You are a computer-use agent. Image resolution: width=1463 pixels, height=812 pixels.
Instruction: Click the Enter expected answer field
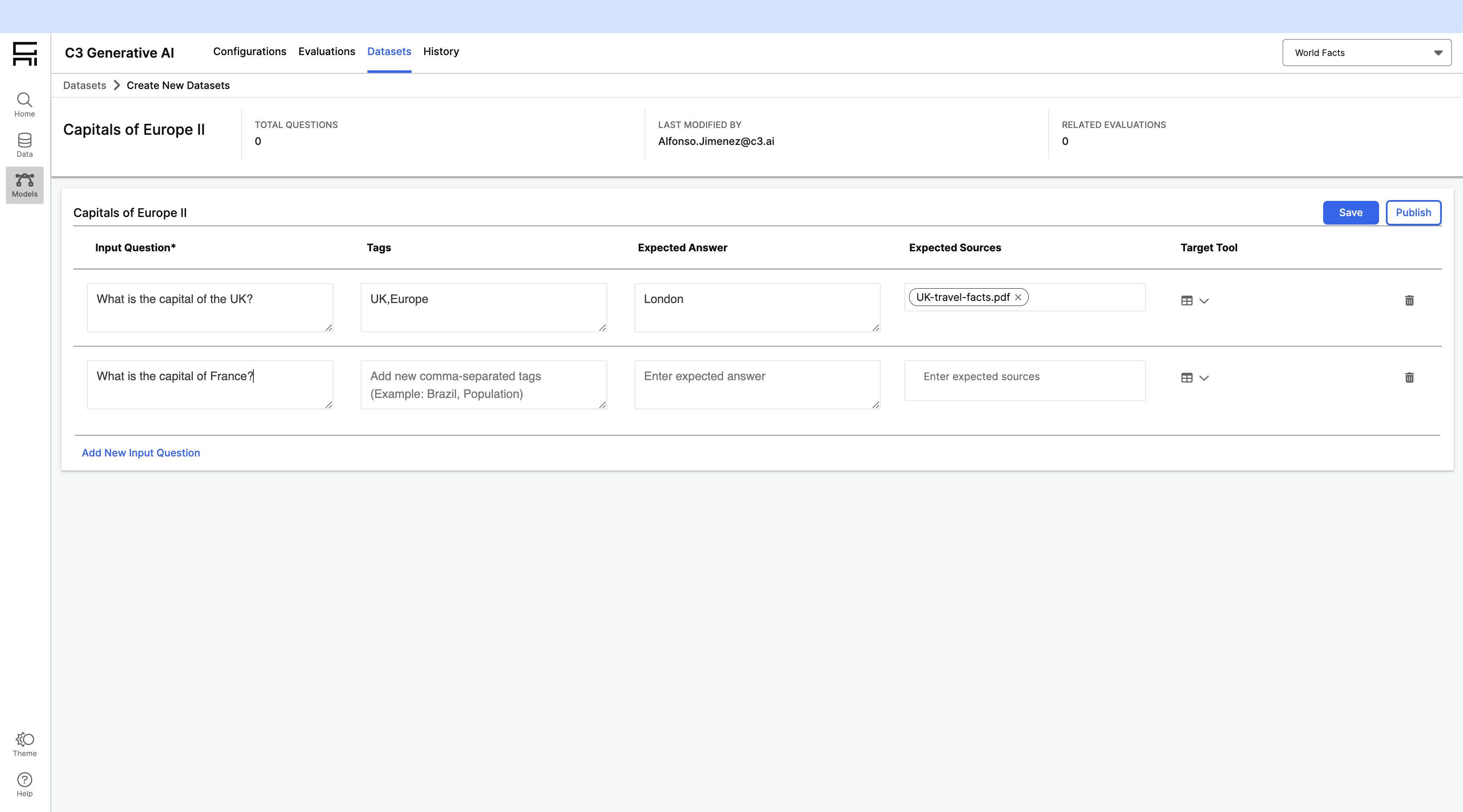coord(757,384)
